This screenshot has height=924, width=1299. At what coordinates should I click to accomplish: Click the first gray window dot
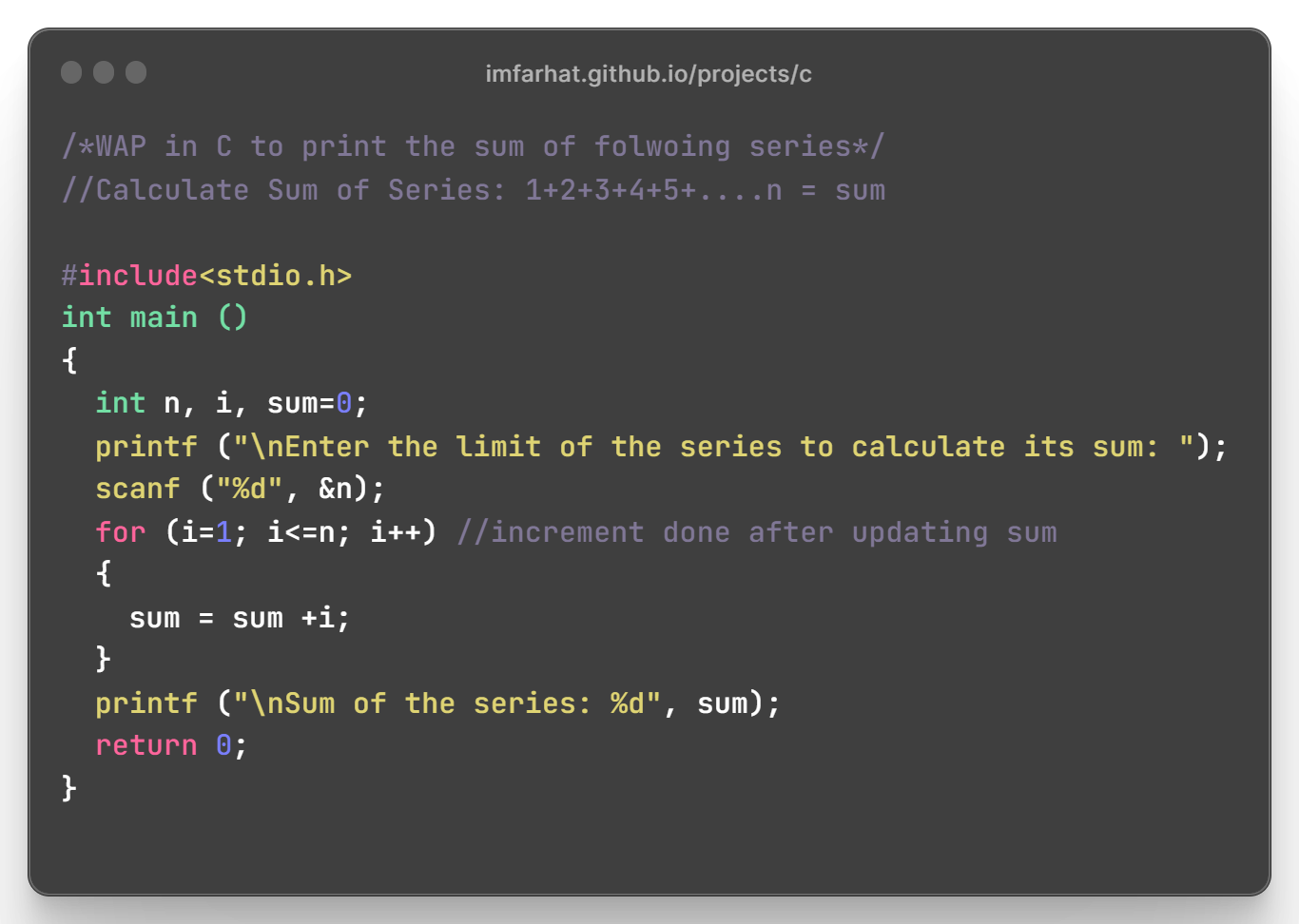pyautogui.click(x=71, y=72)
